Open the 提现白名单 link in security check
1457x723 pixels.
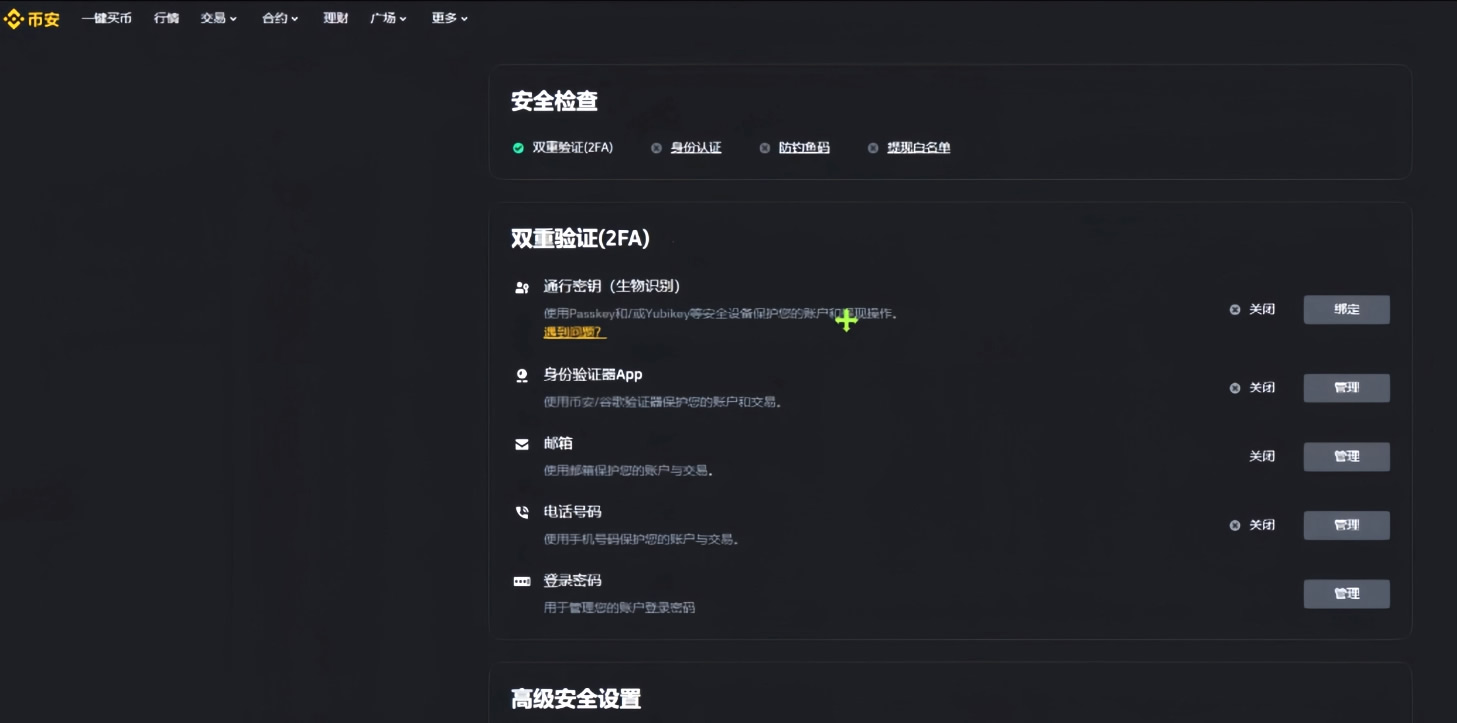tap(918, 147)
